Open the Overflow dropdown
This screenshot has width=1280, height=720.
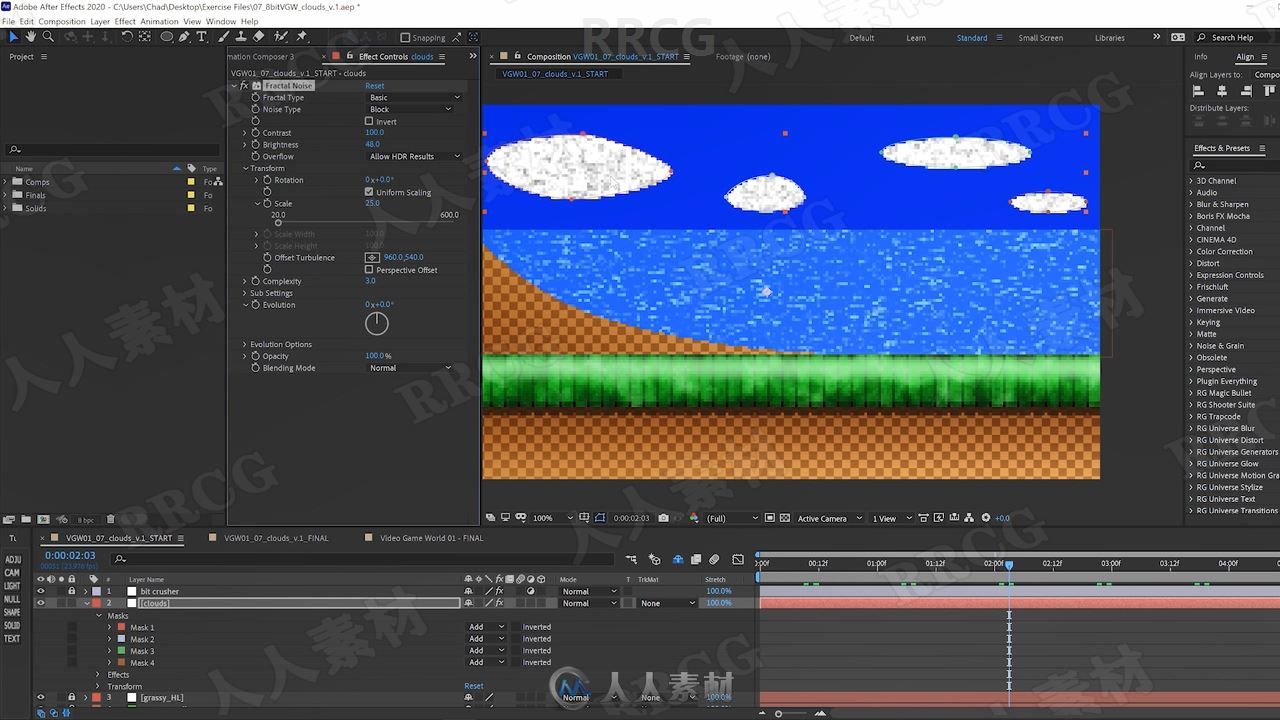click(x=414, y=157)
